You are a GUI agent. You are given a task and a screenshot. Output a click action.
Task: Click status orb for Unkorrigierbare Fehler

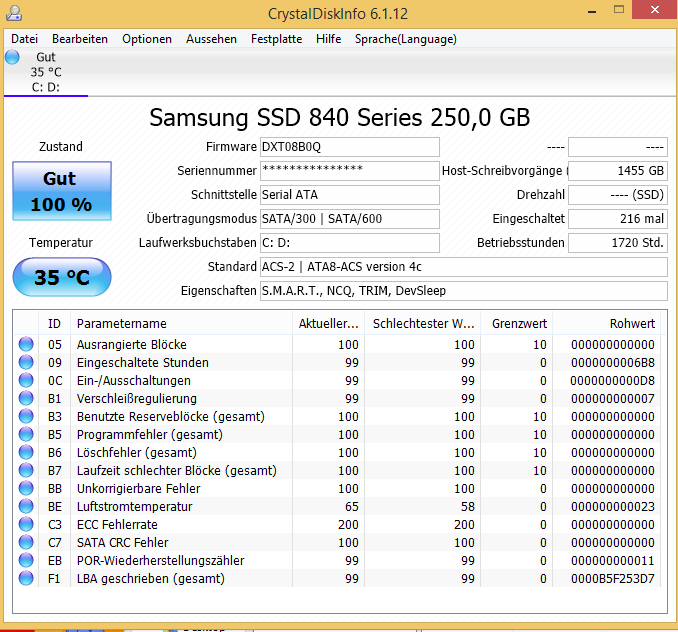click(26, 488)
